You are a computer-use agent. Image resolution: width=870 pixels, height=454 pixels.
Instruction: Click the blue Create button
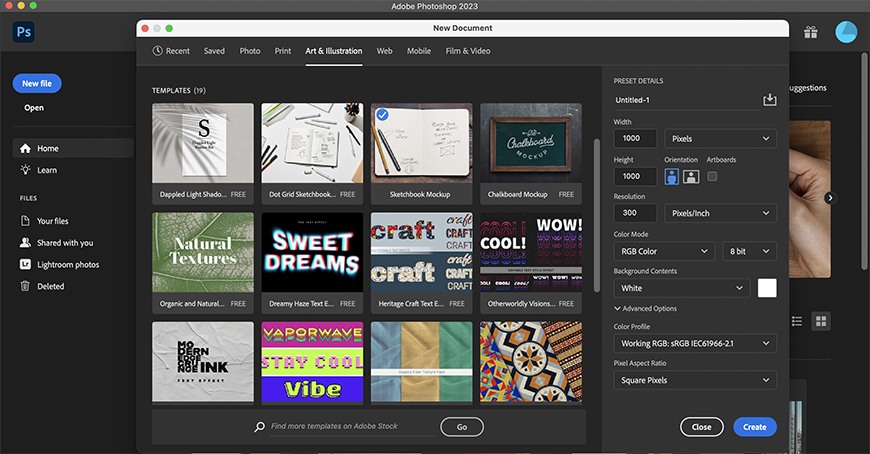point(755,427)
